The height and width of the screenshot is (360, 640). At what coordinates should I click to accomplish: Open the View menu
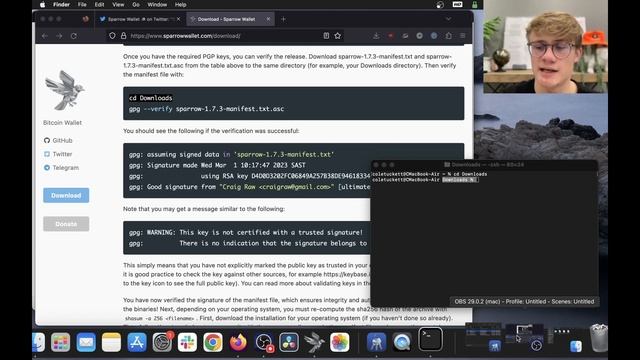coord(118,5)
